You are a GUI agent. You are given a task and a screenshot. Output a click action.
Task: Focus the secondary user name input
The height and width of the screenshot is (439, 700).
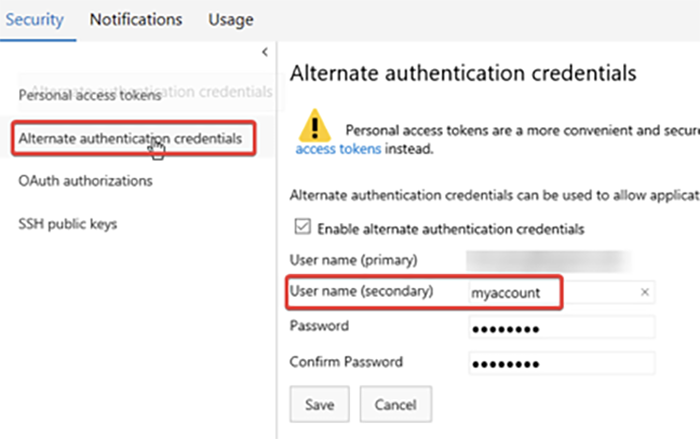point(550,293)
